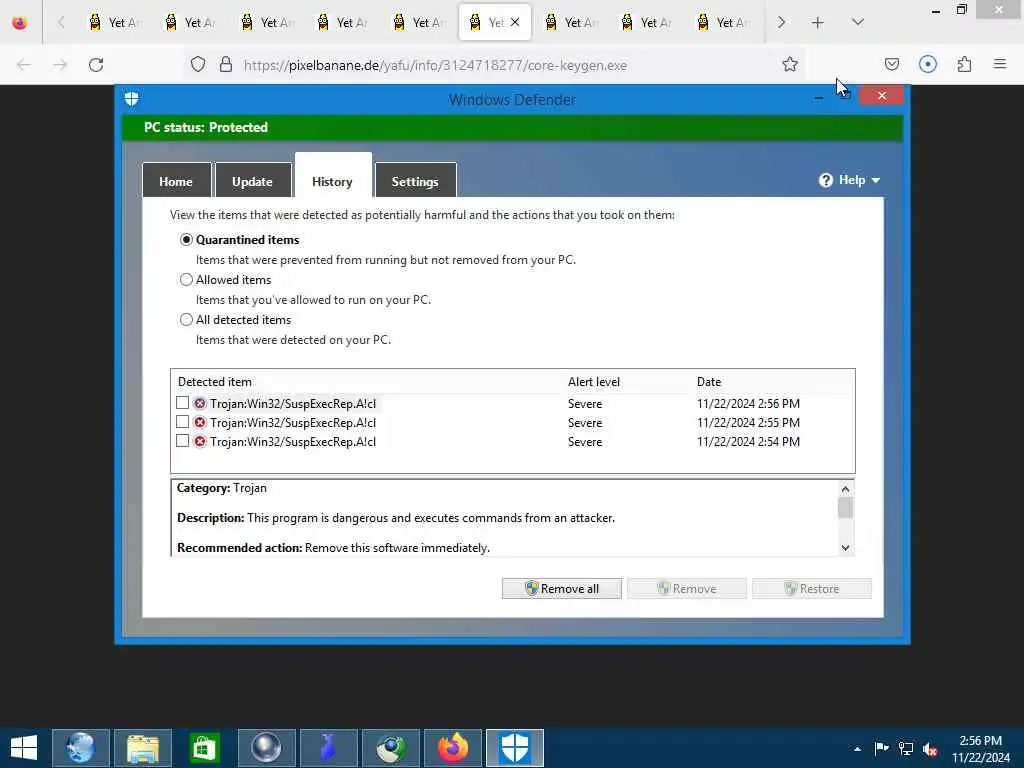
Task: Click the greyed Remove button
Action: click(687, 588)
